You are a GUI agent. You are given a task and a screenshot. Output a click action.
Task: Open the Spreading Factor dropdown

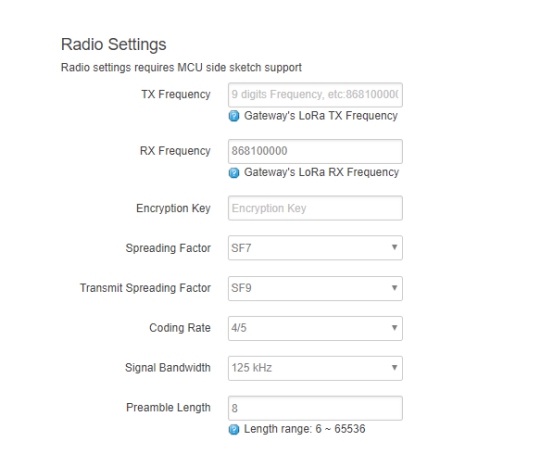coord(315,248)
